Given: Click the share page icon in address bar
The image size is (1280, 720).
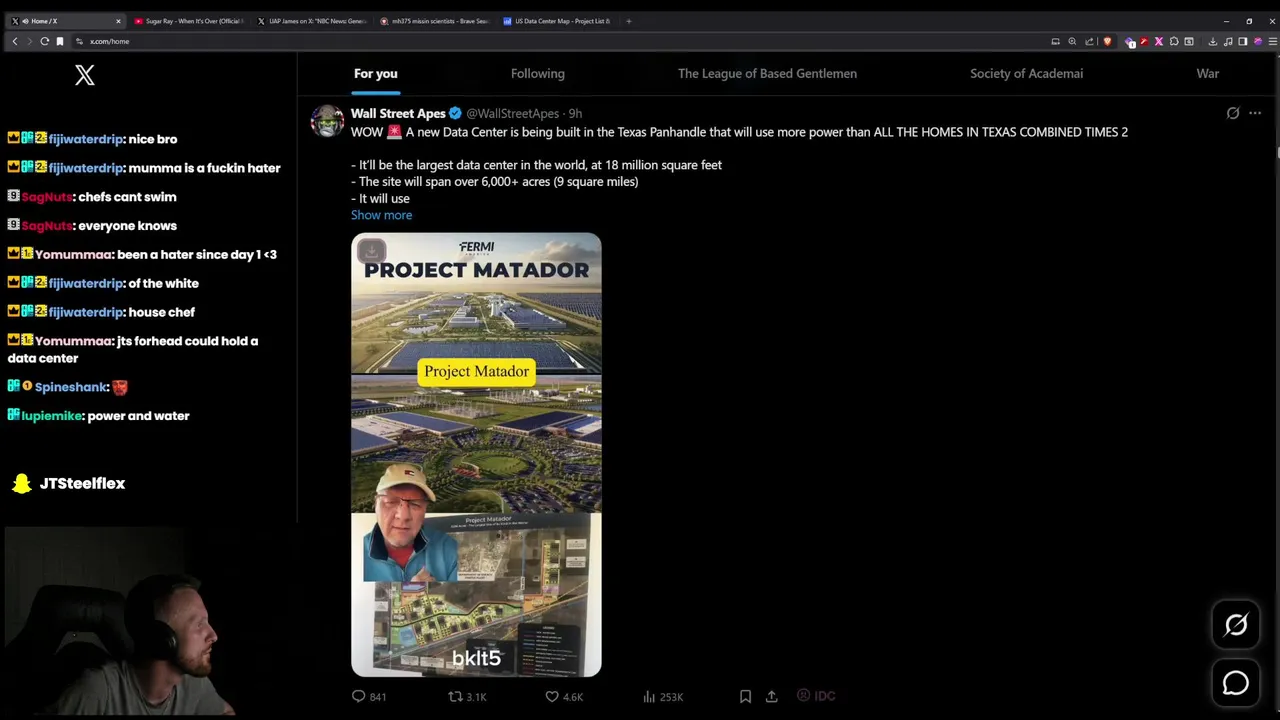Looking at the screenshot, I should 1089,41.
